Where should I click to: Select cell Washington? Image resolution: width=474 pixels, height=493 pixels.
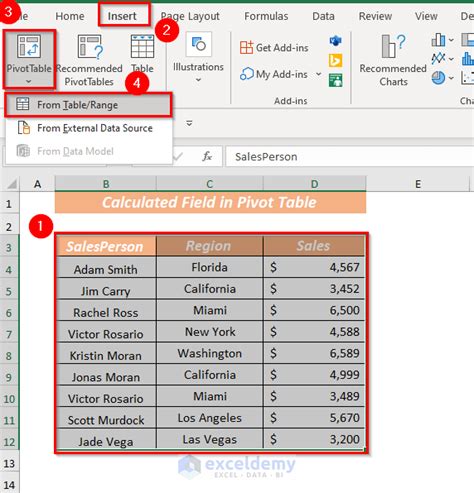[209, 354]
